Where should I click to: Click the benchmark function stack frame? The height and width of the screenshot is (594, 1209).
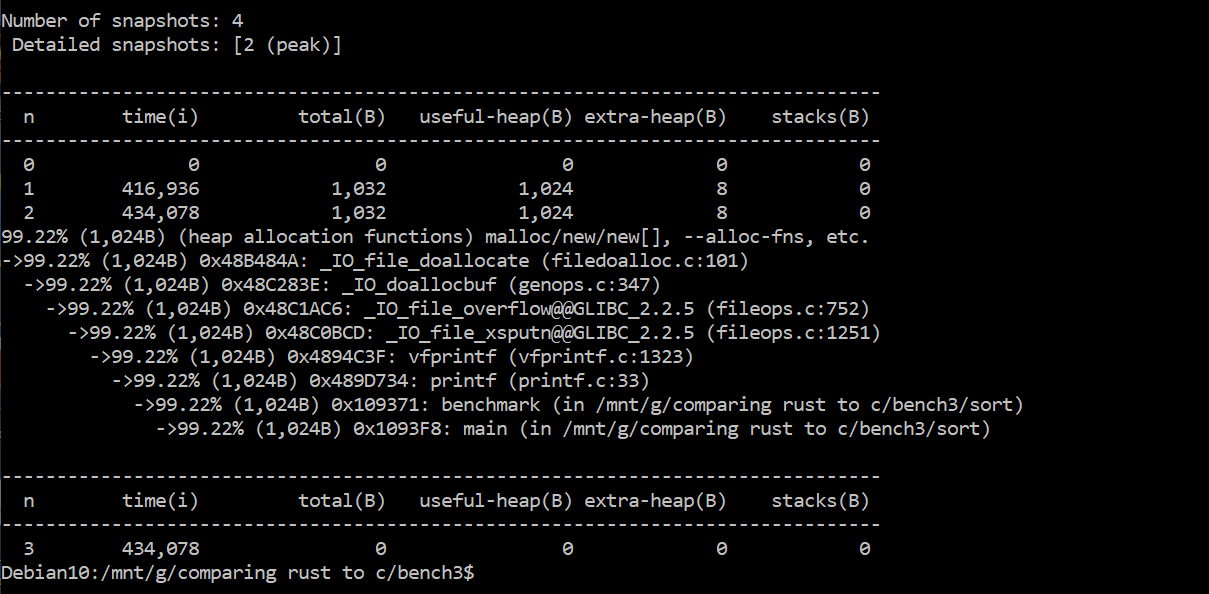tap(578, 405)
